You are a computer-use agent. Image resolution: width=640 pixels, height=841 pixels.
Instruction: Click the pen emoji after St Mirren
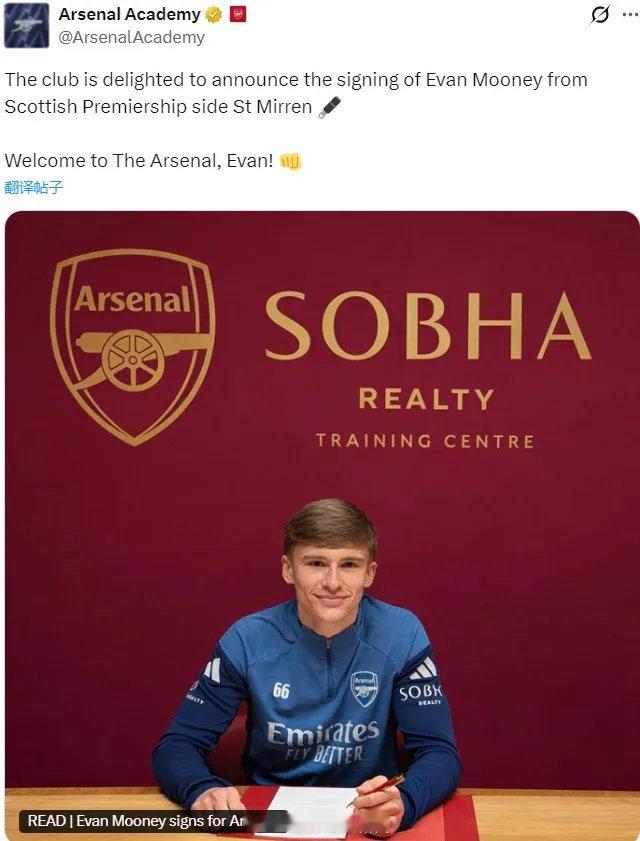[329, 107]
